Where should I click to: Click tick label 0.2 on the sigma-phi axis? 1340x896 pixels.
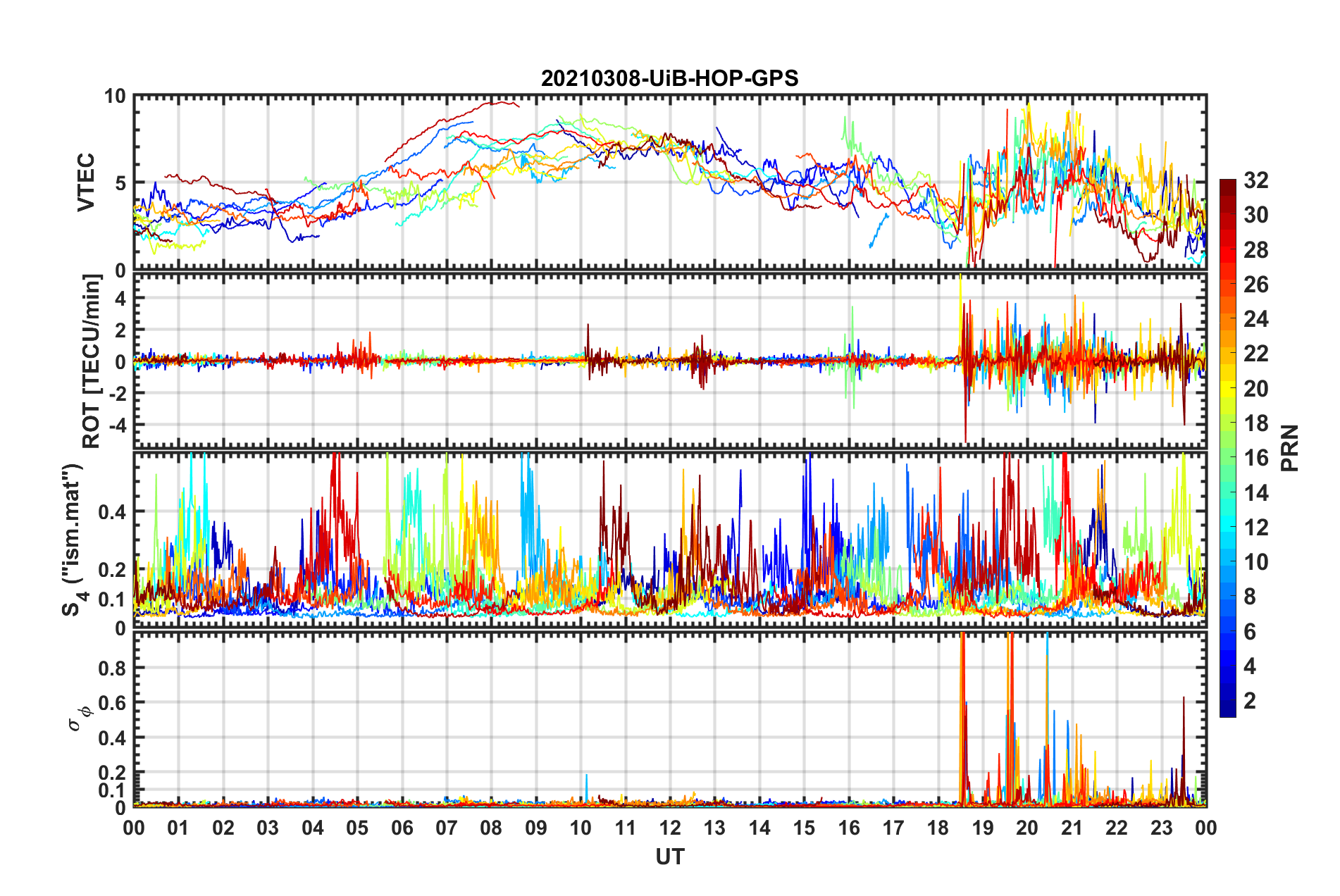pyautogui.click(x=112, y=773)
